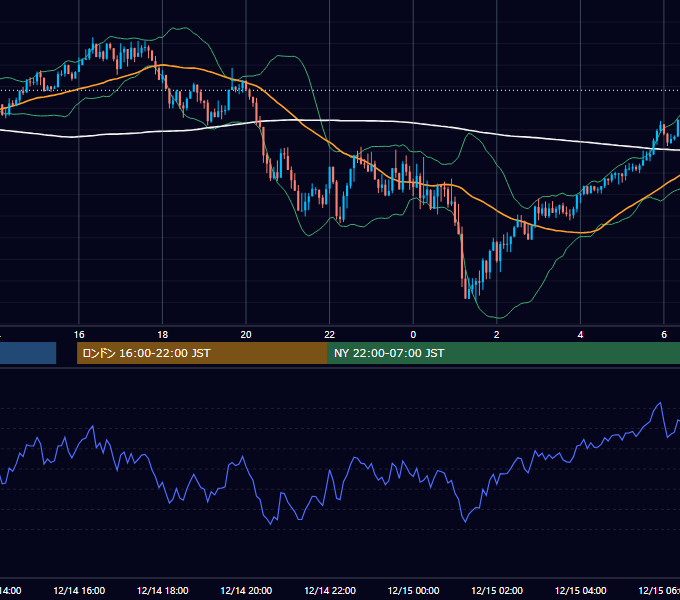Click the 12/14 18:00 date label
The image size is (680, 600).
click(163, 590)
